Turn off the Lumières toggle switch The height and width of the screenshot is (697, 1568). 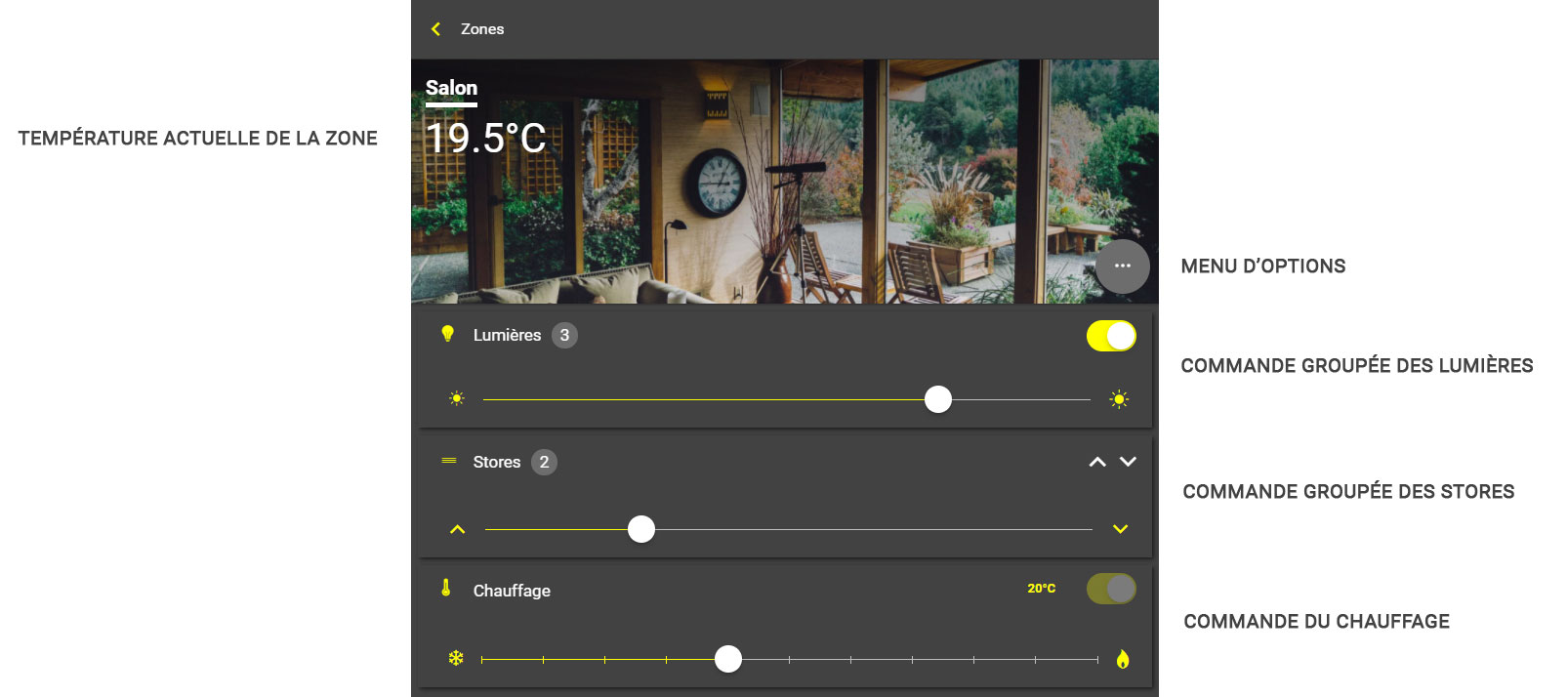[x=1111, y=336]
